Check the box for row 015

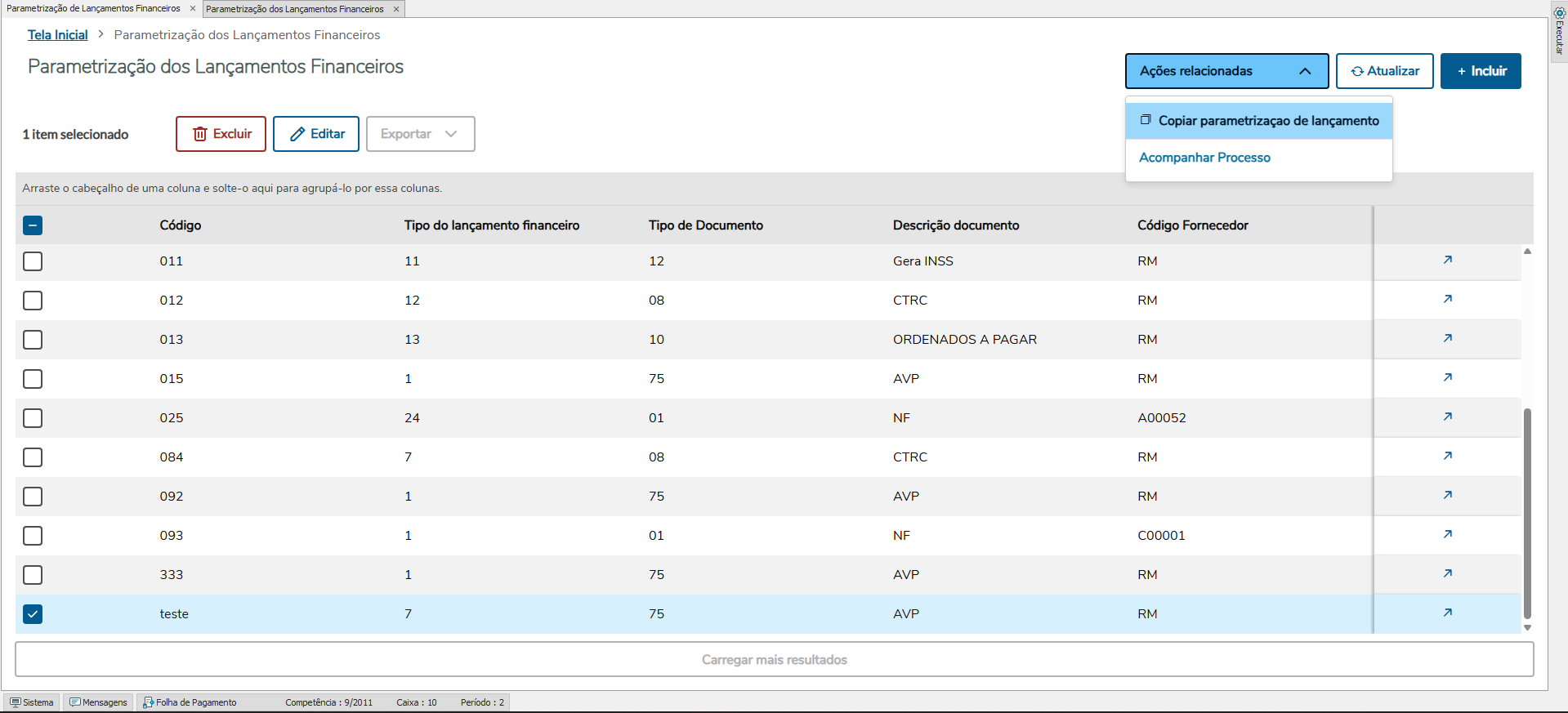tap(33, 379)
